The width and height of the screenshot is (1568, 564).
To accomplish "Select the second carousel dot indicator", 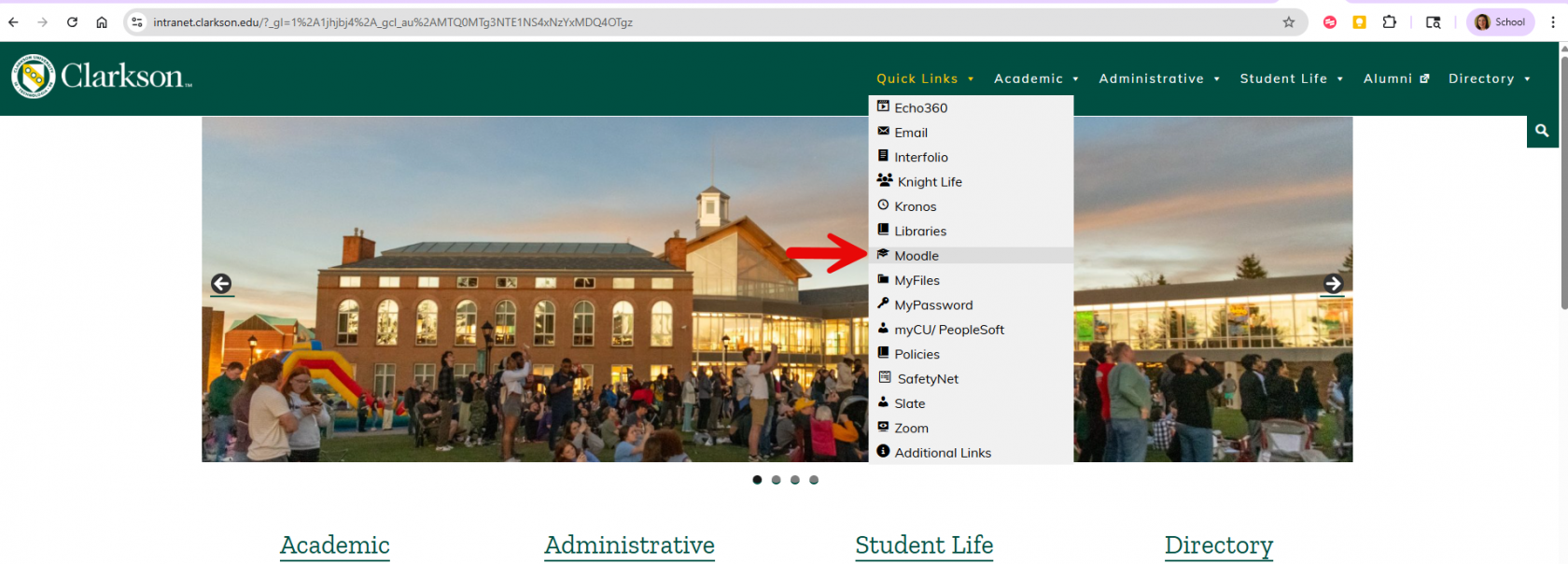I will click(x=776, y=480).
